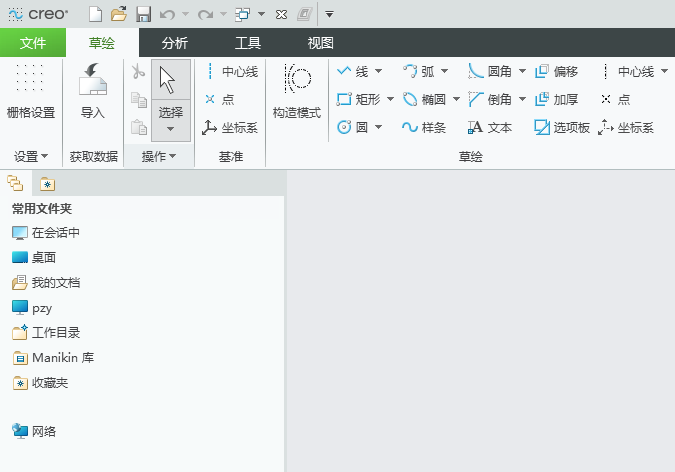Screen dimensions: 675x472
Task: Open the Manikin 库 folder
Action: 53,358
